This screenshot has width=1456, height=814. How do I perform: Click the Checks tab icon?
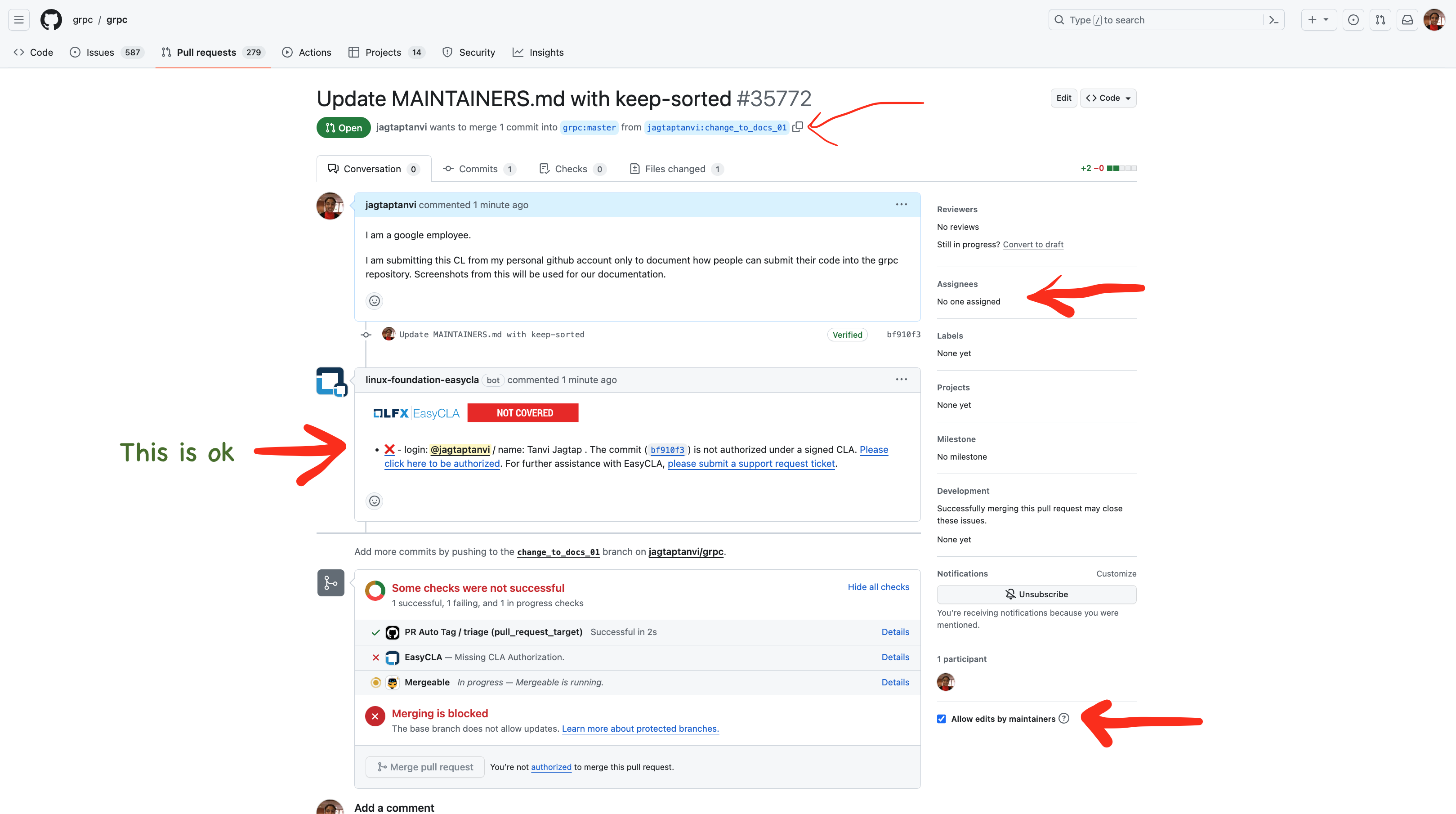tap(544, 168)
